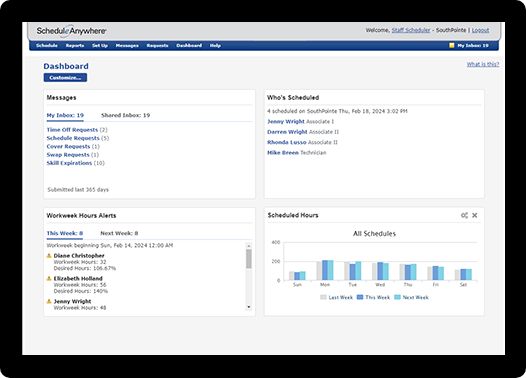Image resolution: width=526 pixels, height=378 pixels.
Task: Select This Week: 8 alerts tab
Action: (x=65, y=233)
